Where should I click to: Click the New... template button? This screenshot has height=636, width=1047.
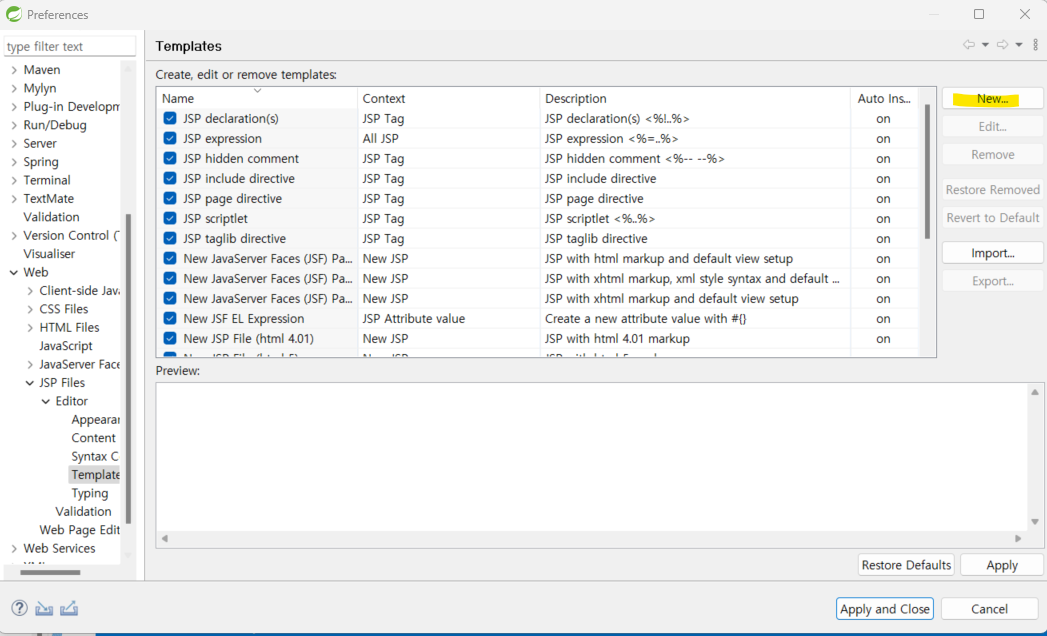[992, 98]
